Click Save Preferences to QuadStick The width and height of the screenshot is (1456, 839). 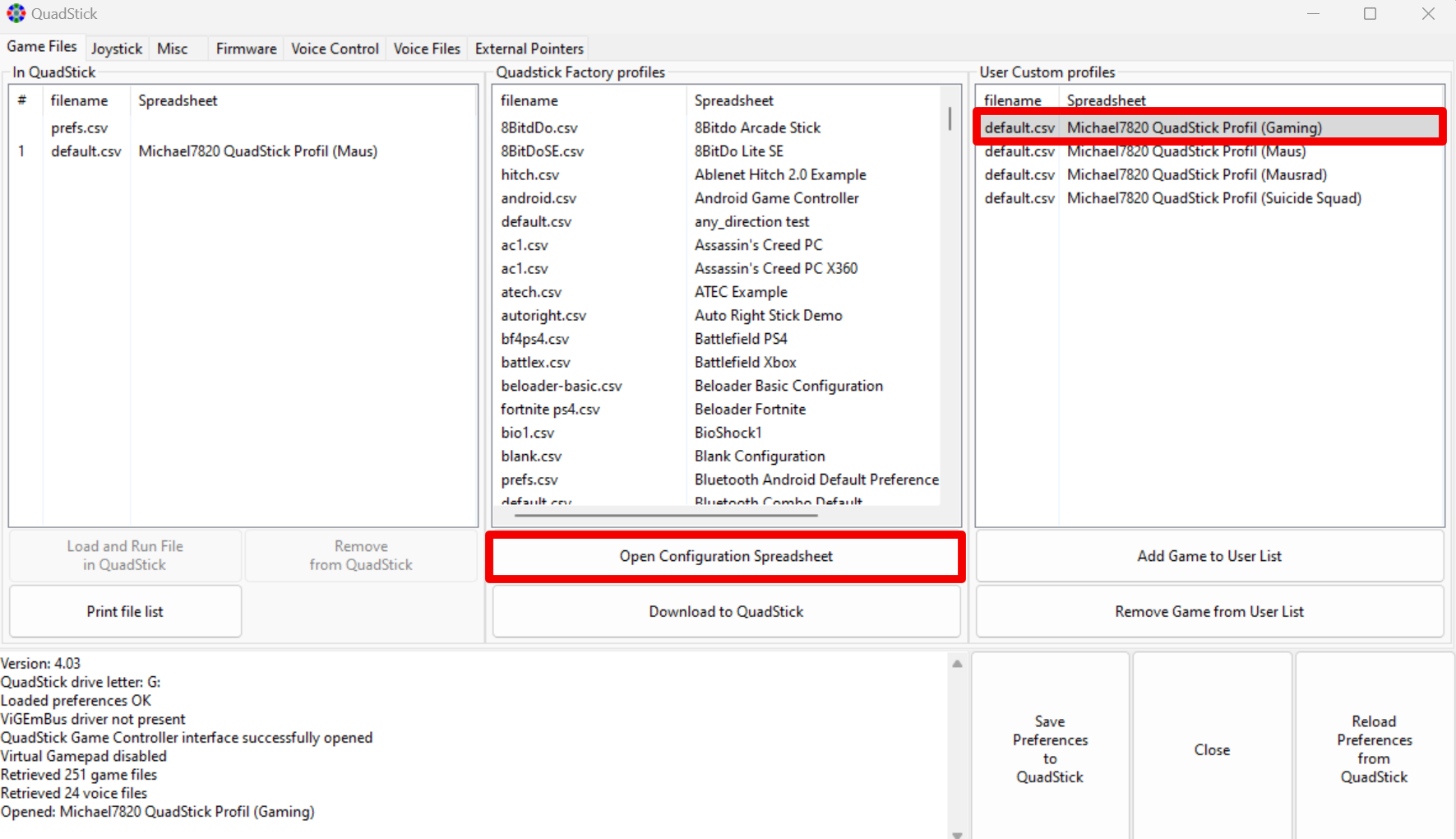tap(1050, 749)
